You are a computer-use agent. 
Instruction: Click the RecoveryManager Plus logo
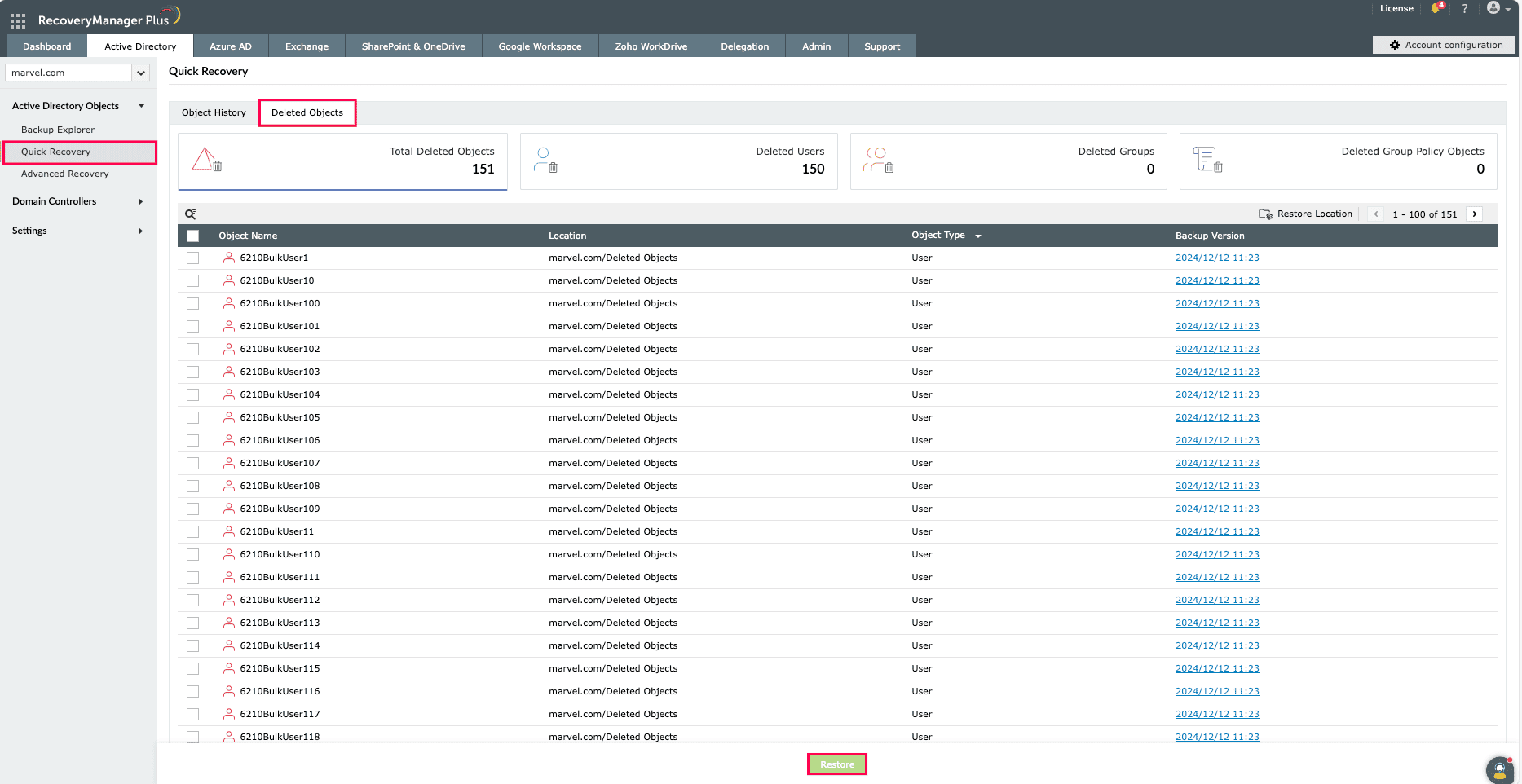coord(109,18)
